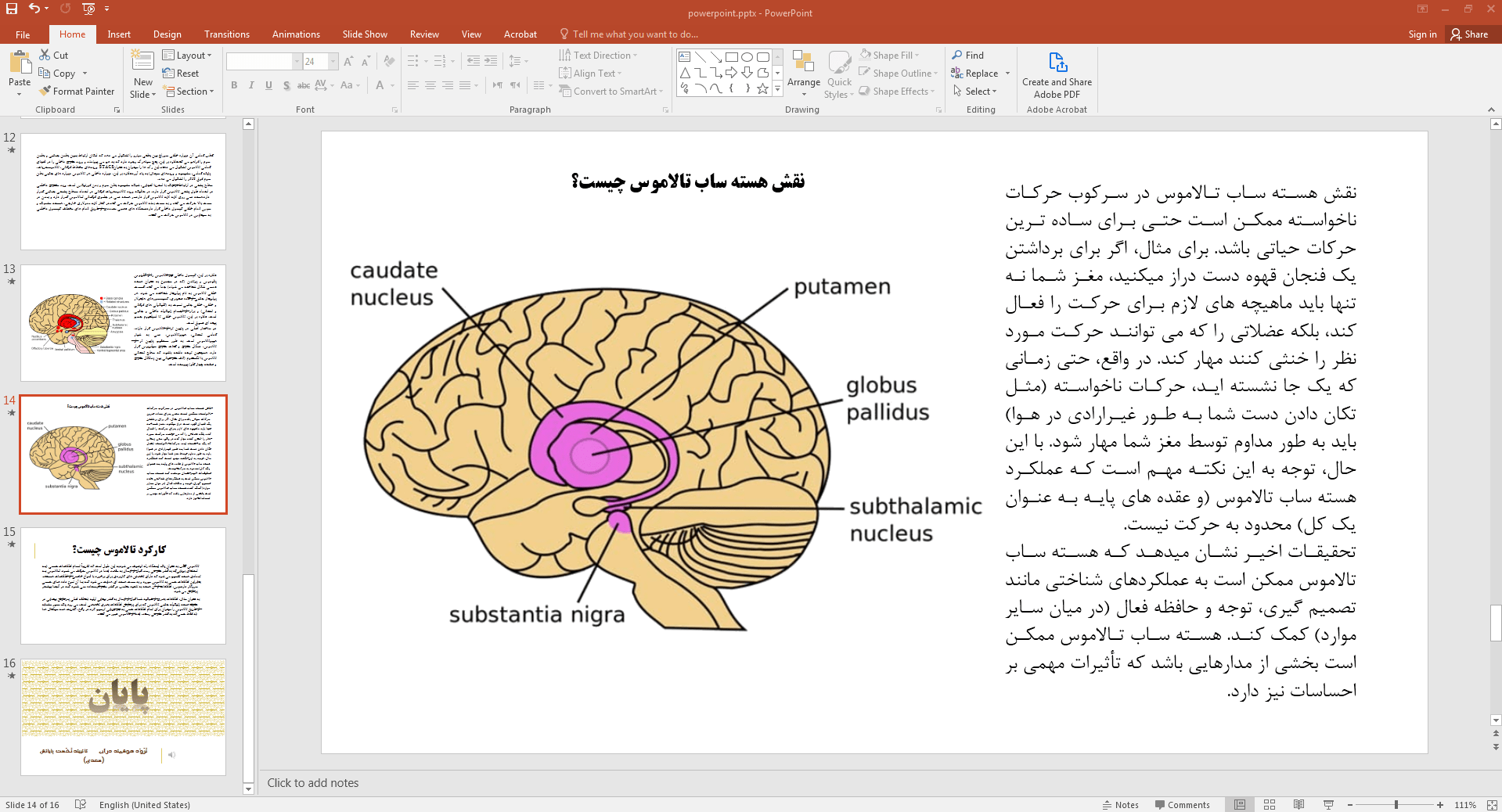Viewport: 1502px width, 812px height.
Task: Switch to the Animations tab
Action: click(x=296, y=34)
